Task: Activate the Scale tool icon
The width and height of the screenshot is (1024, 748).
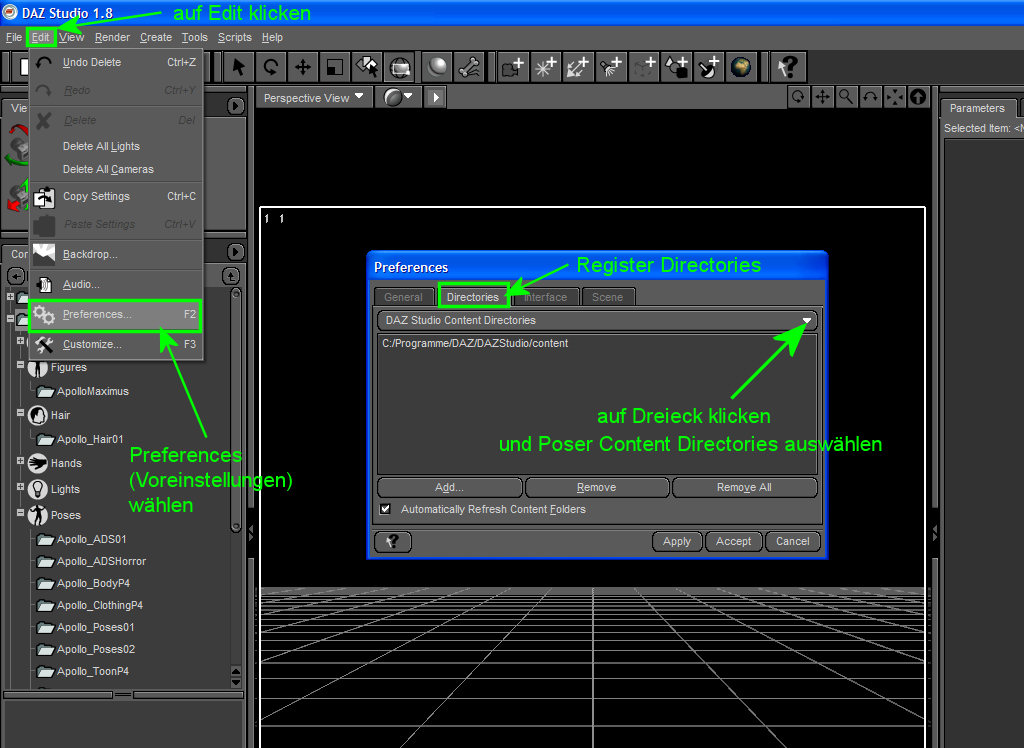Action: click(x=334, y=67)
